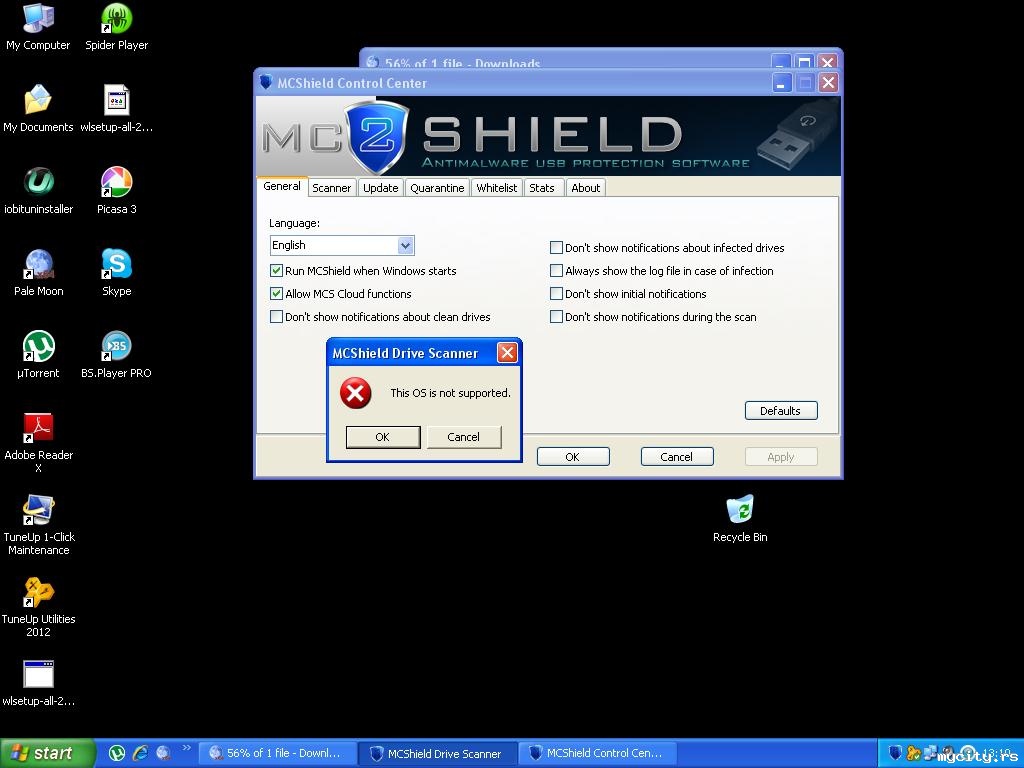Click the Apply button in Control Center

781,456
